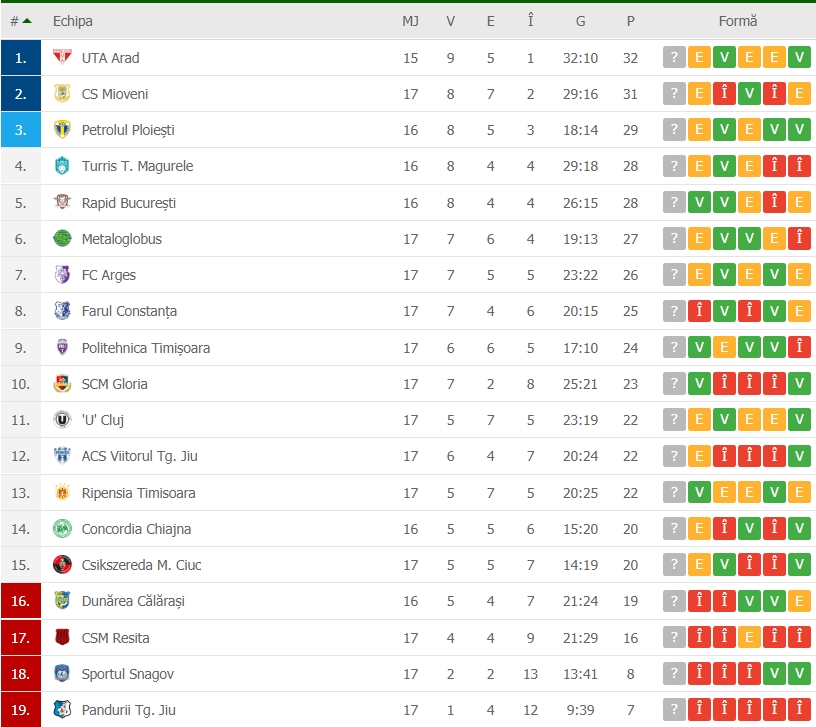This screenshot has height=727, width=816.
Task: Sort standings by goals column G
Action: 580,21
